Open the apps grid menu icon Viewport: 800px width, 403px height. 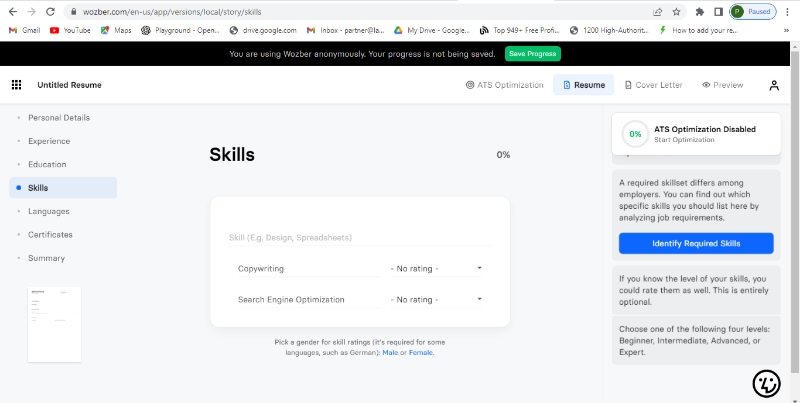[x=16, y=85]
